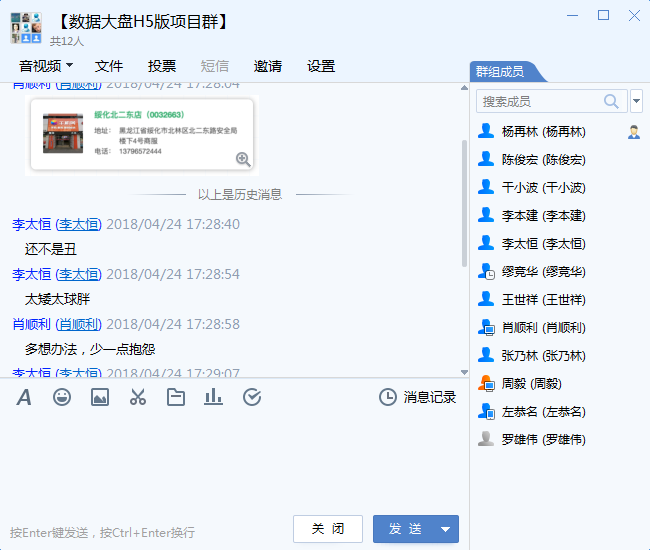Open the bar chart poll icon
The image size is (650, 550).
tap(213, 397)
